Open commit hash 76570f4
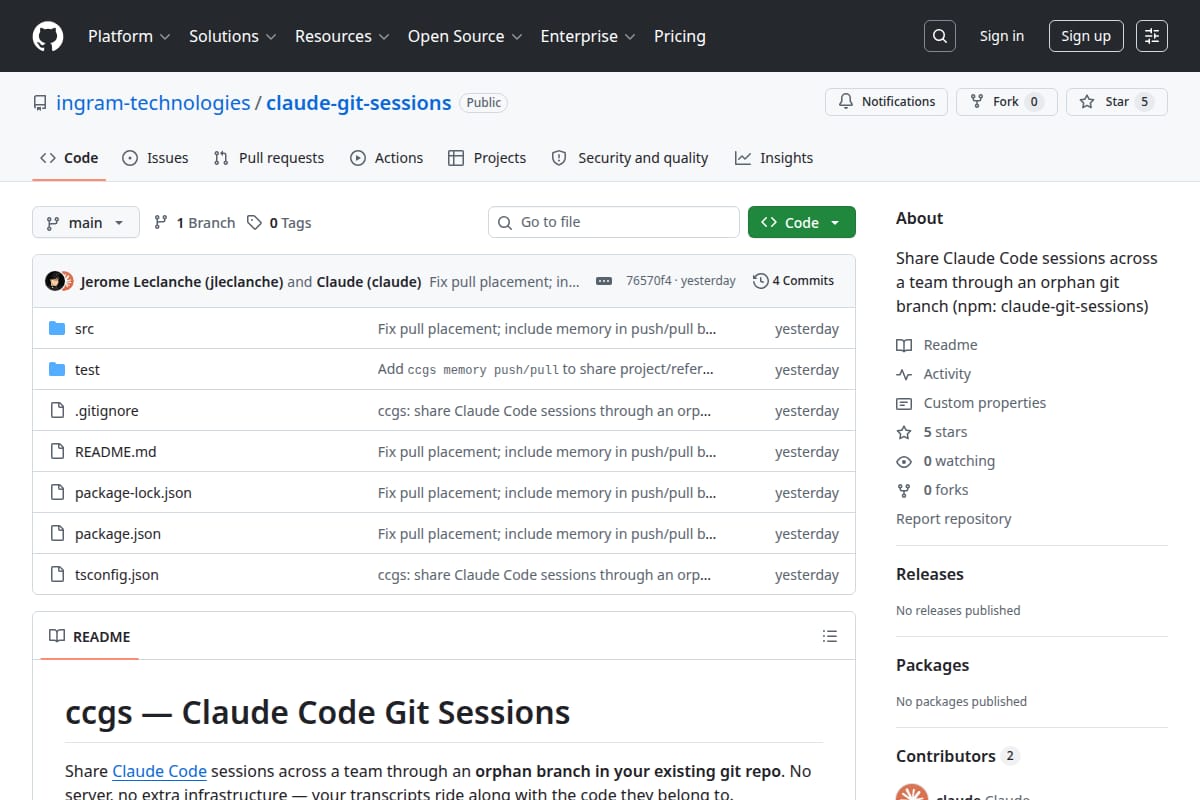Image resolution: width=1200 pixels, height=800 pixels. click(x=648, y=281)
